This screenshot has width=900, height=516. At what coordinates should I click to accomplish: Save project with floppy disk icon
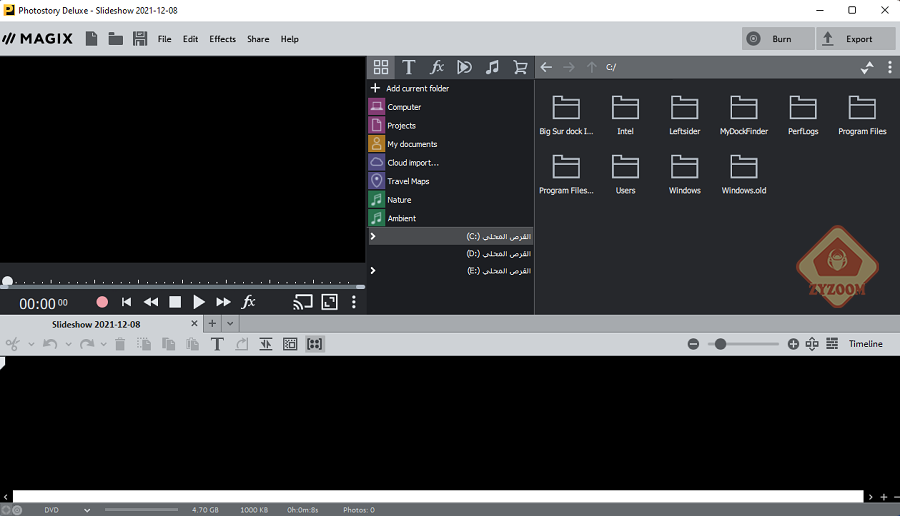[139, 39]
